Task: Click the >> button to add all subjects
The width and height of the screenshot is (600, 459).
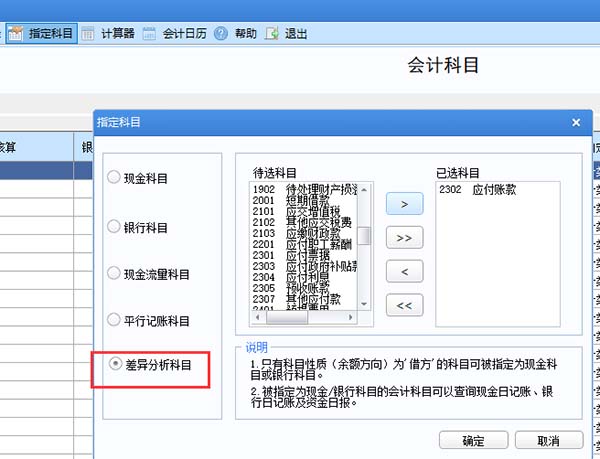Action: pyautogui.click(x=404, y=238)
